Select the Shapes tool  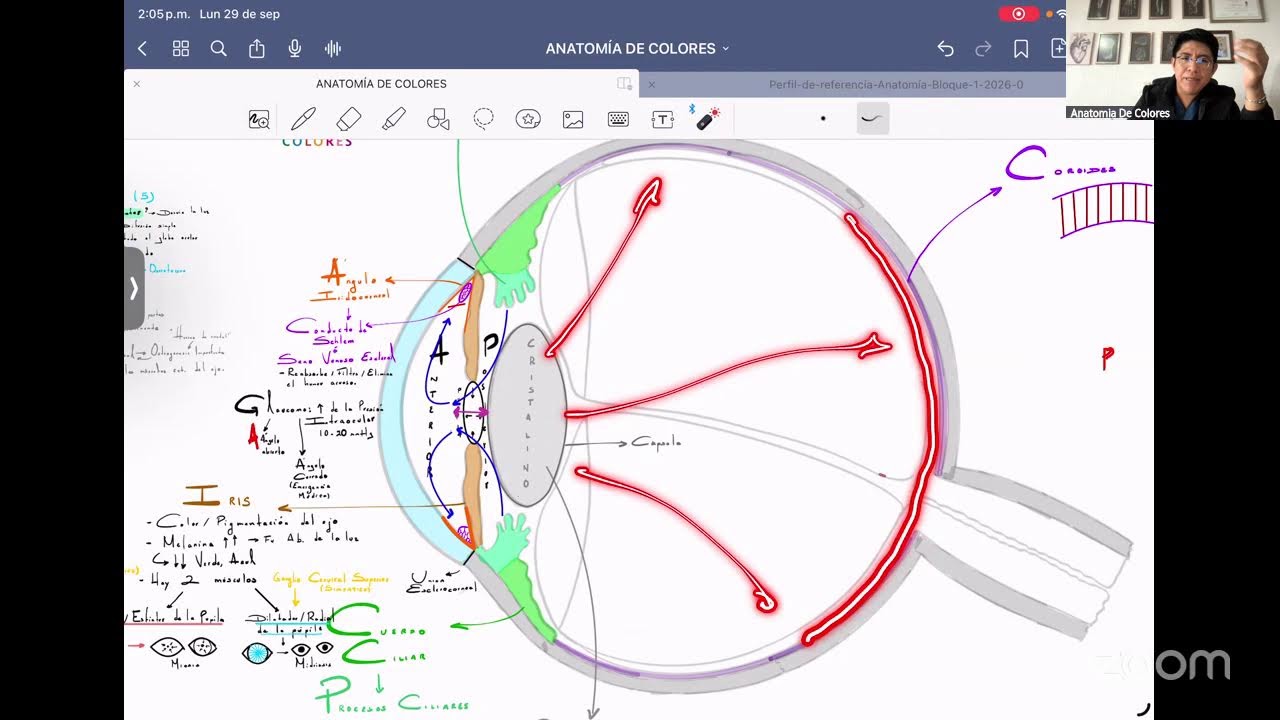click(x=438, y=120)
